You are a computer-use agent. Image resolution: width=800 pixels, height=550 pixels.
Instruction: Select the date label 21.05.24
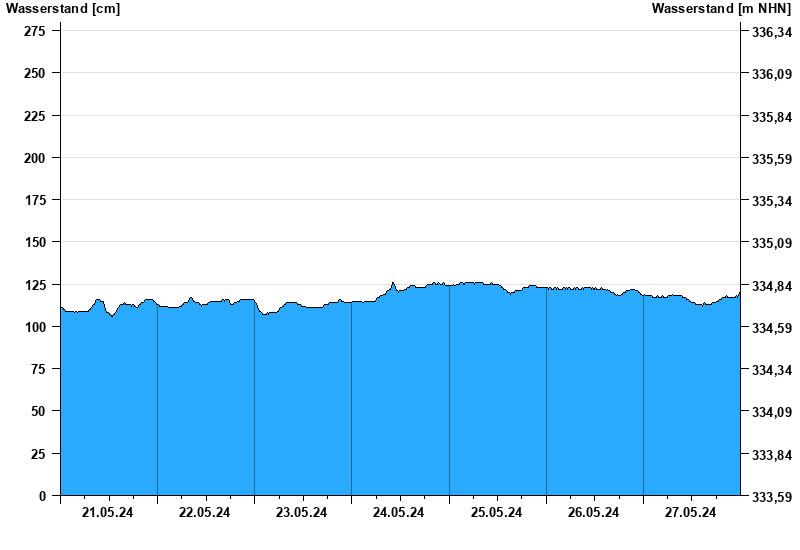[x=107, y=512]
